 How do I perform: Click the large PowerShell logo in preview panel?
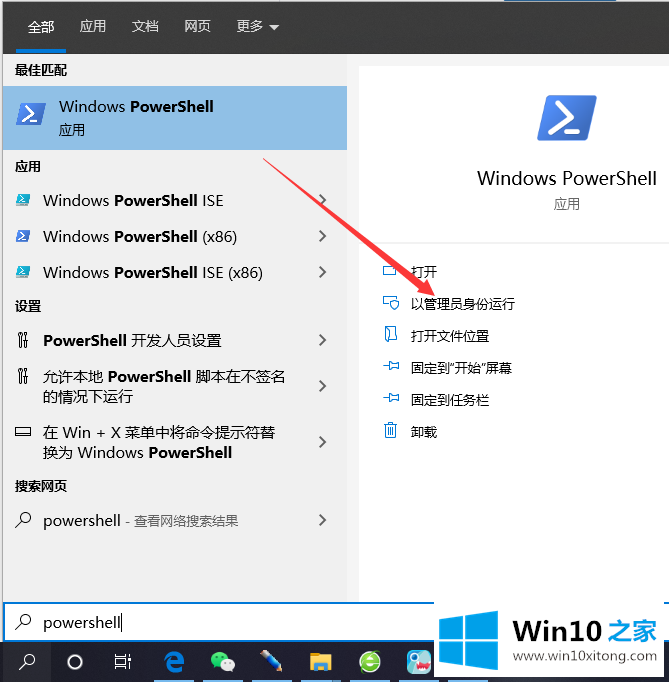click(567, 118)
